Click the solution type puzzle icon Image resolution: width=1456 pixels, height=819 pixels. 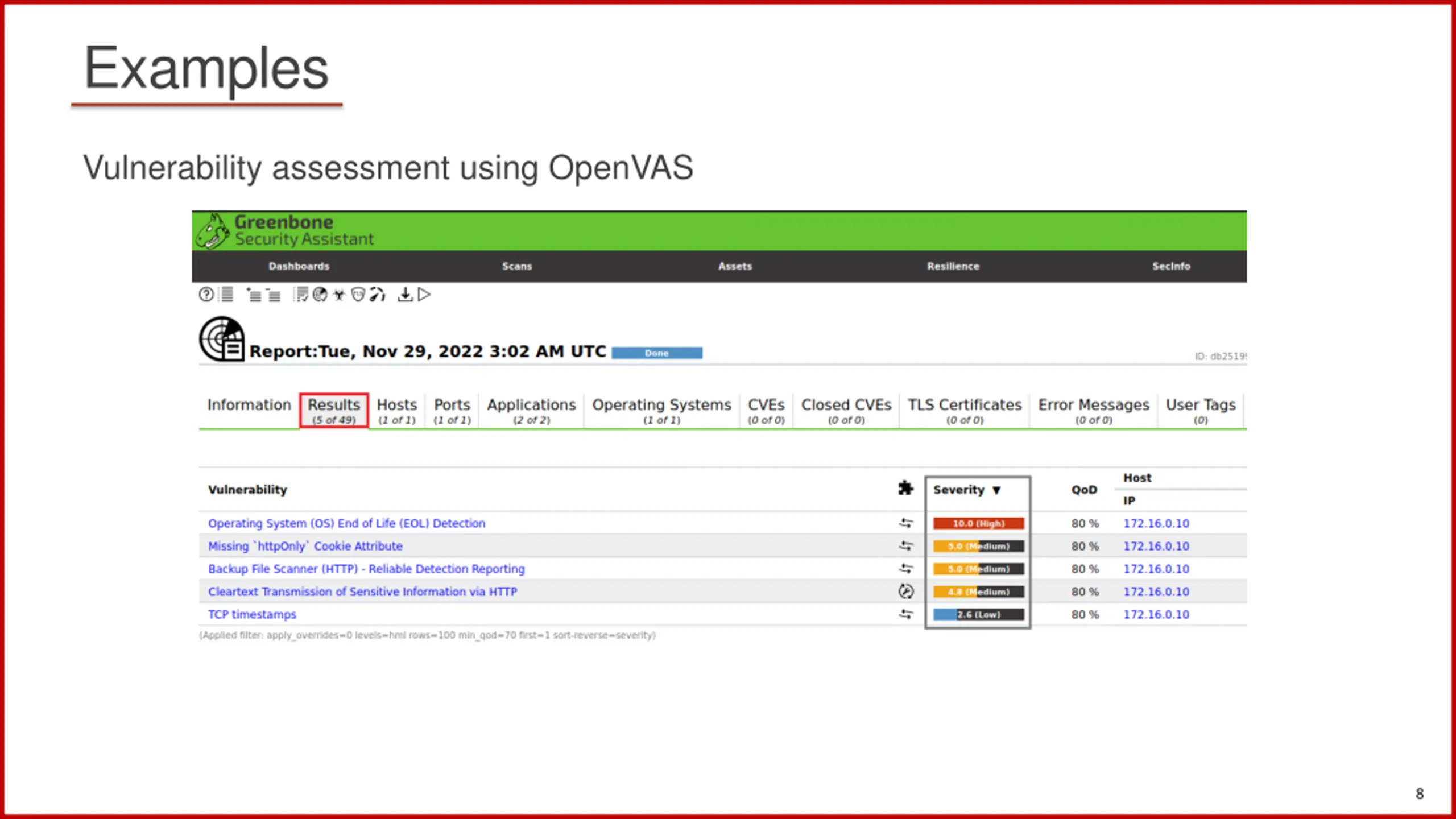tap(905, 489)
